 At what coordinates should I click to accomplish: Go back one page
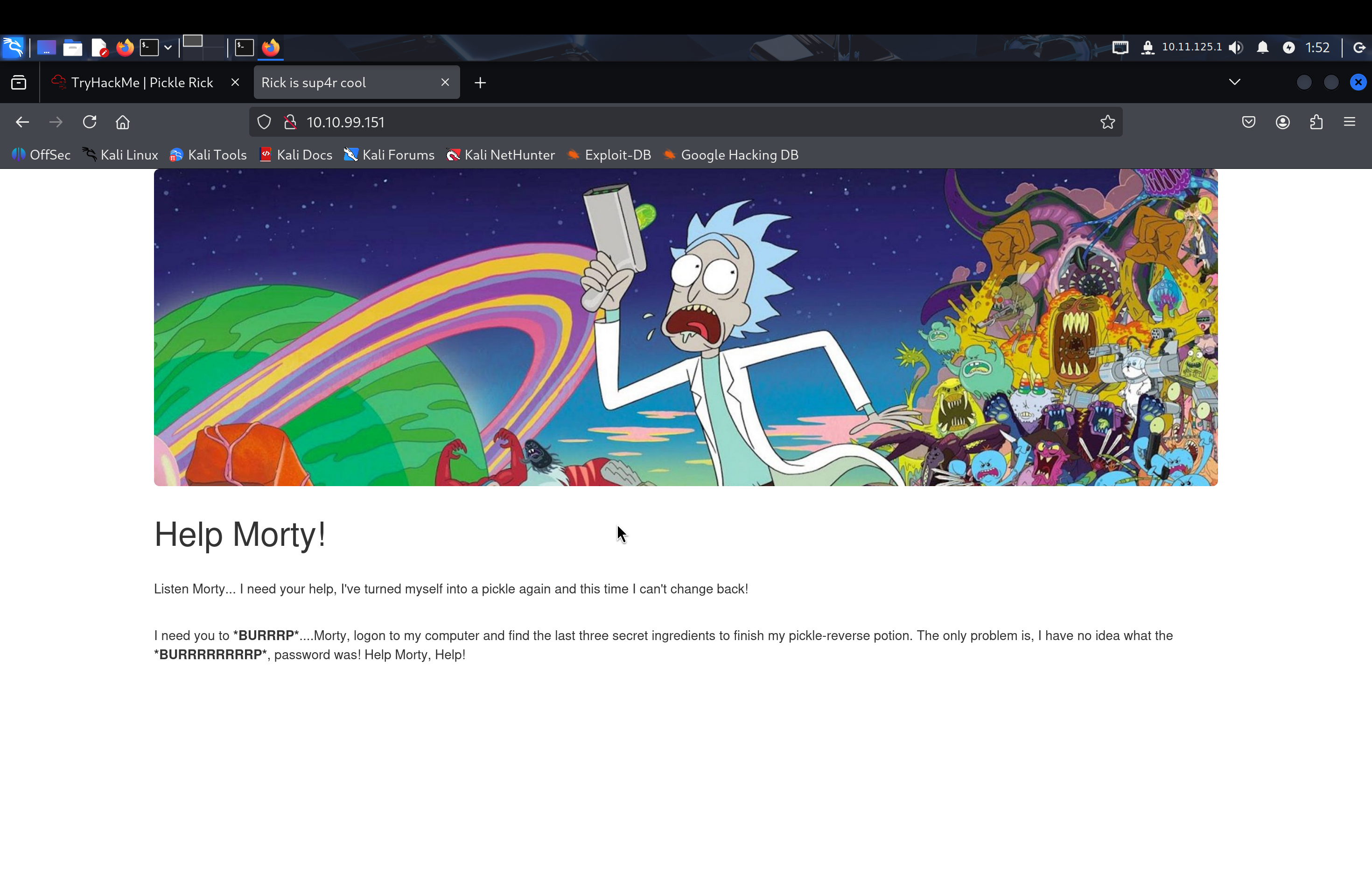pyautogui.click(x=22, y=122)
